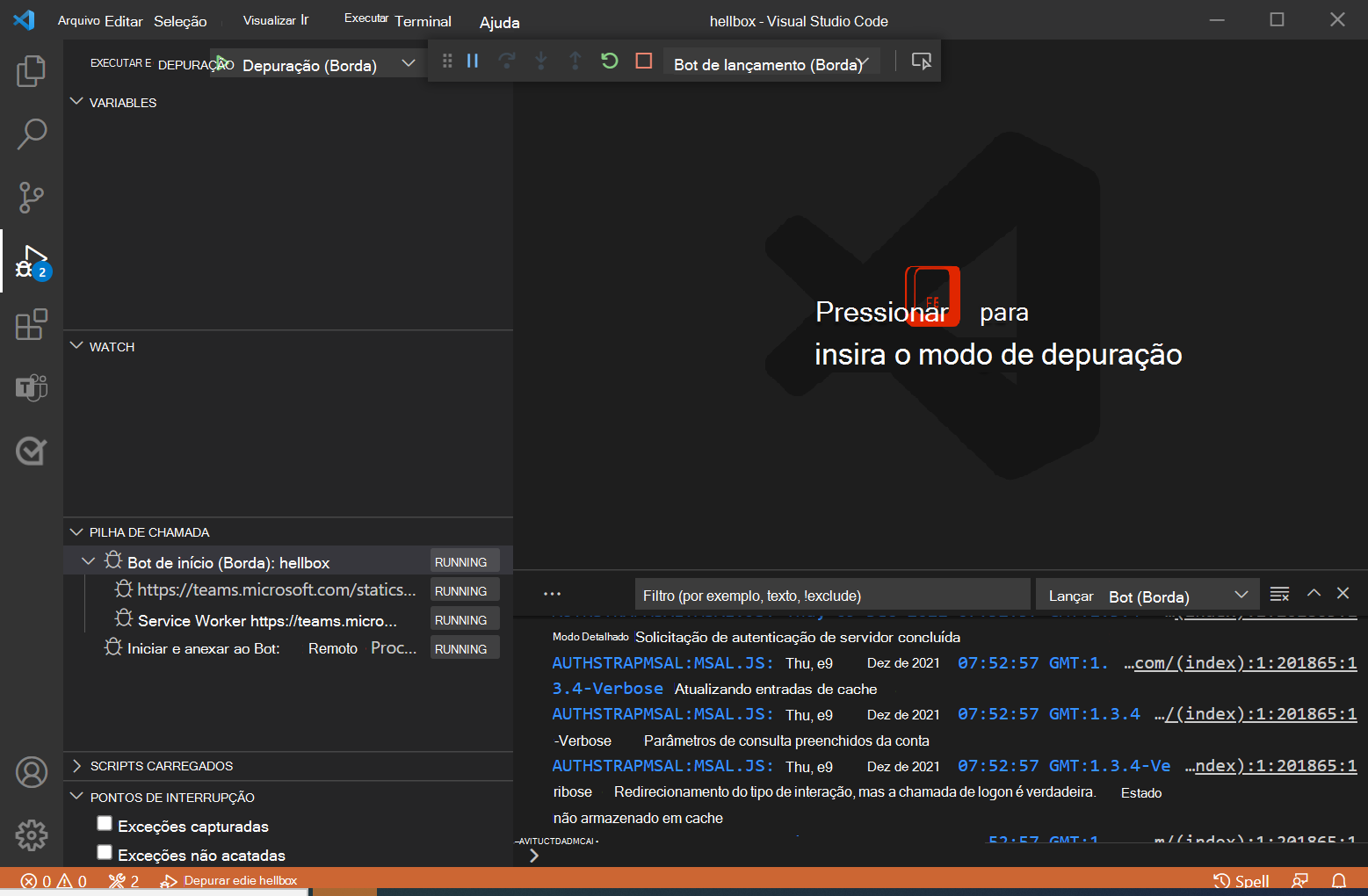Viewport: 1368px width, 896px height.
Task: Open the checkmark circle activity bar view
Action: pyautogui.click(x=32, y=451)
